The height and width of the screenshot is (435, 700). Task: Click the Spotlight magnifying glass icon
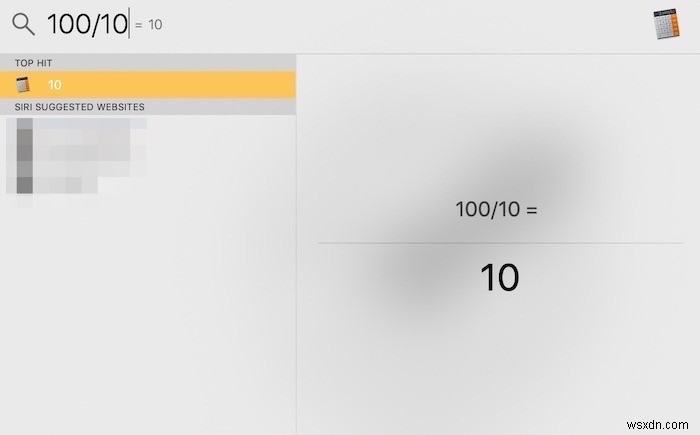pos(23,24)
